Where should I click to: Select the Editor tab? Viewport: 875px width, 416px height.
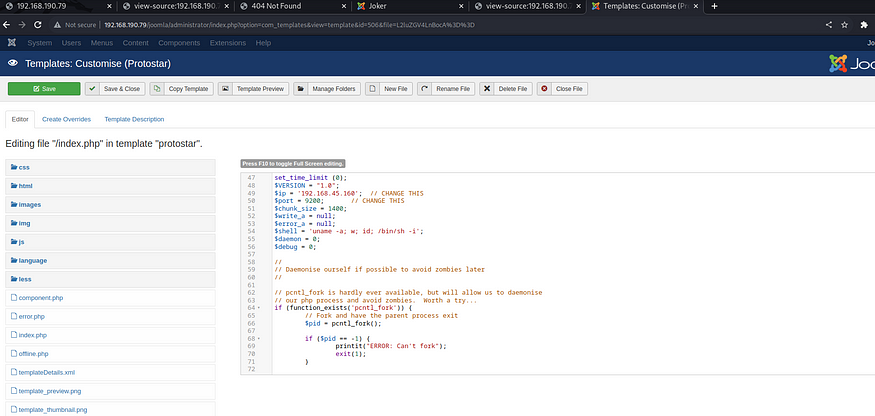tap(20, 119)
